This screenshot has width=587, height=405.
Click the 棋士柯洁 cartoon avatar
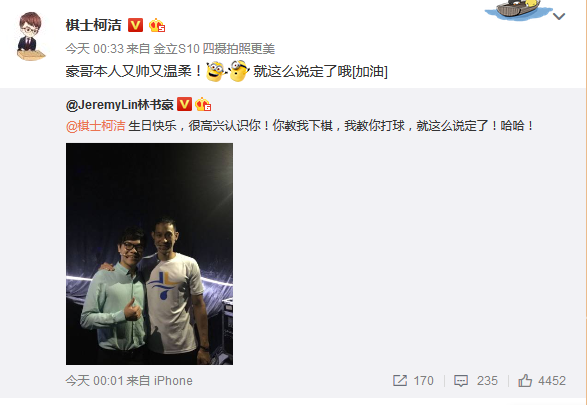(30, 36)
